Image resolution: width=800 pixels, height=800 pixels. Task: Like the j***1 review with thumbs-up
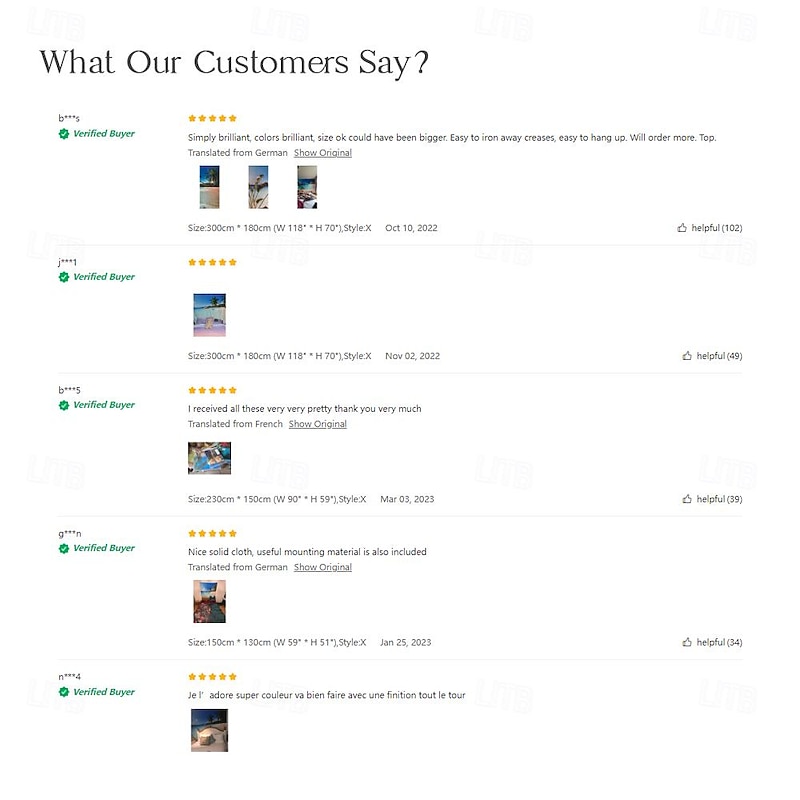click(687, 356)
